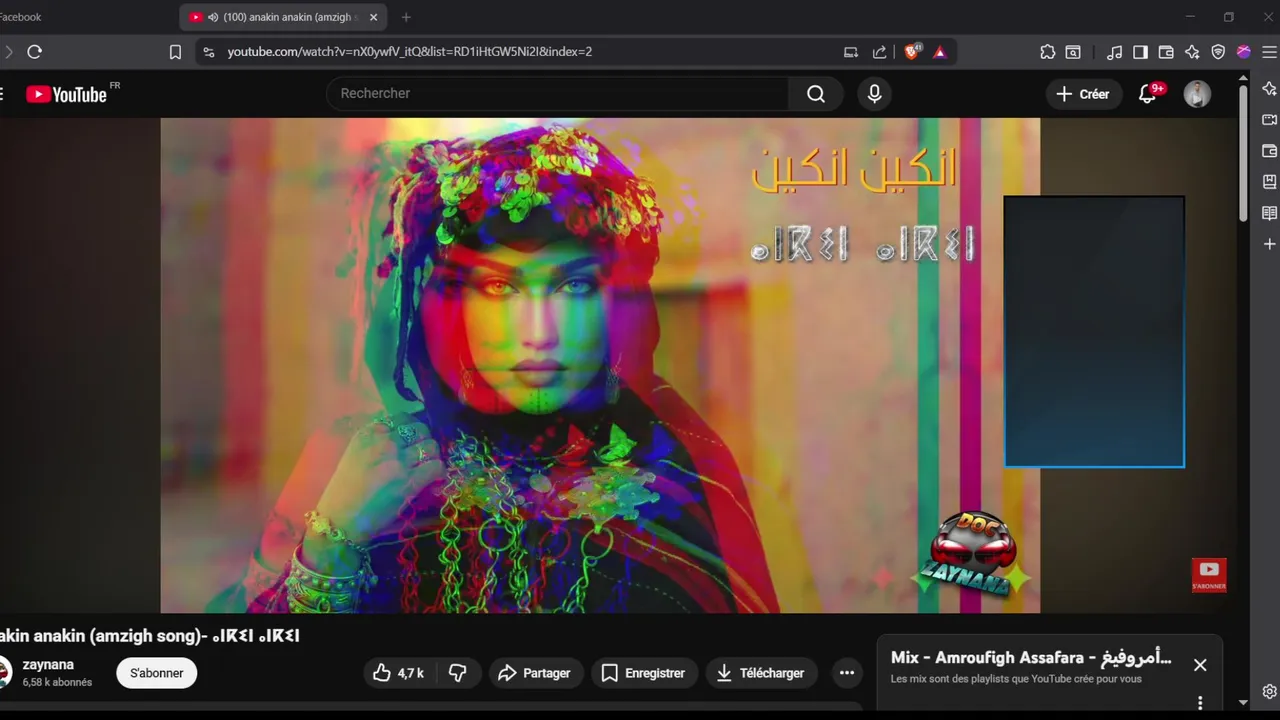Open browser extensions puzzle icon
1280x720 pixels.
[x=1047, y=52]
